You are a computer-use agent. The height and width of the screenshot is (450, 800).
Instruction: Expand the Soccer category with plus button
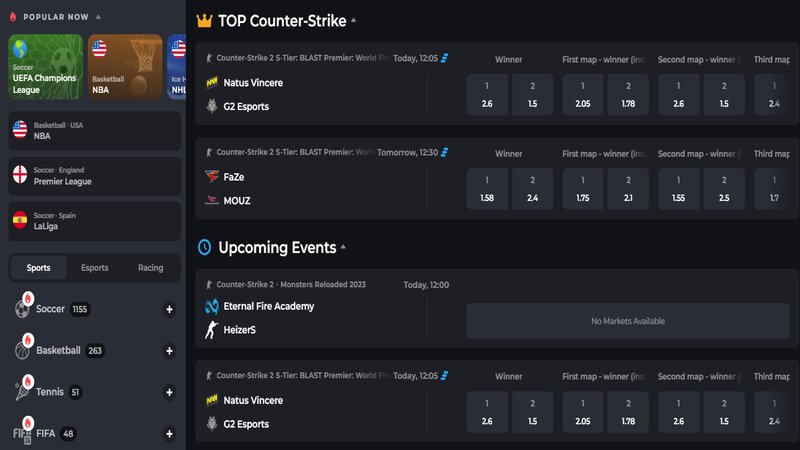click(169, 309)
